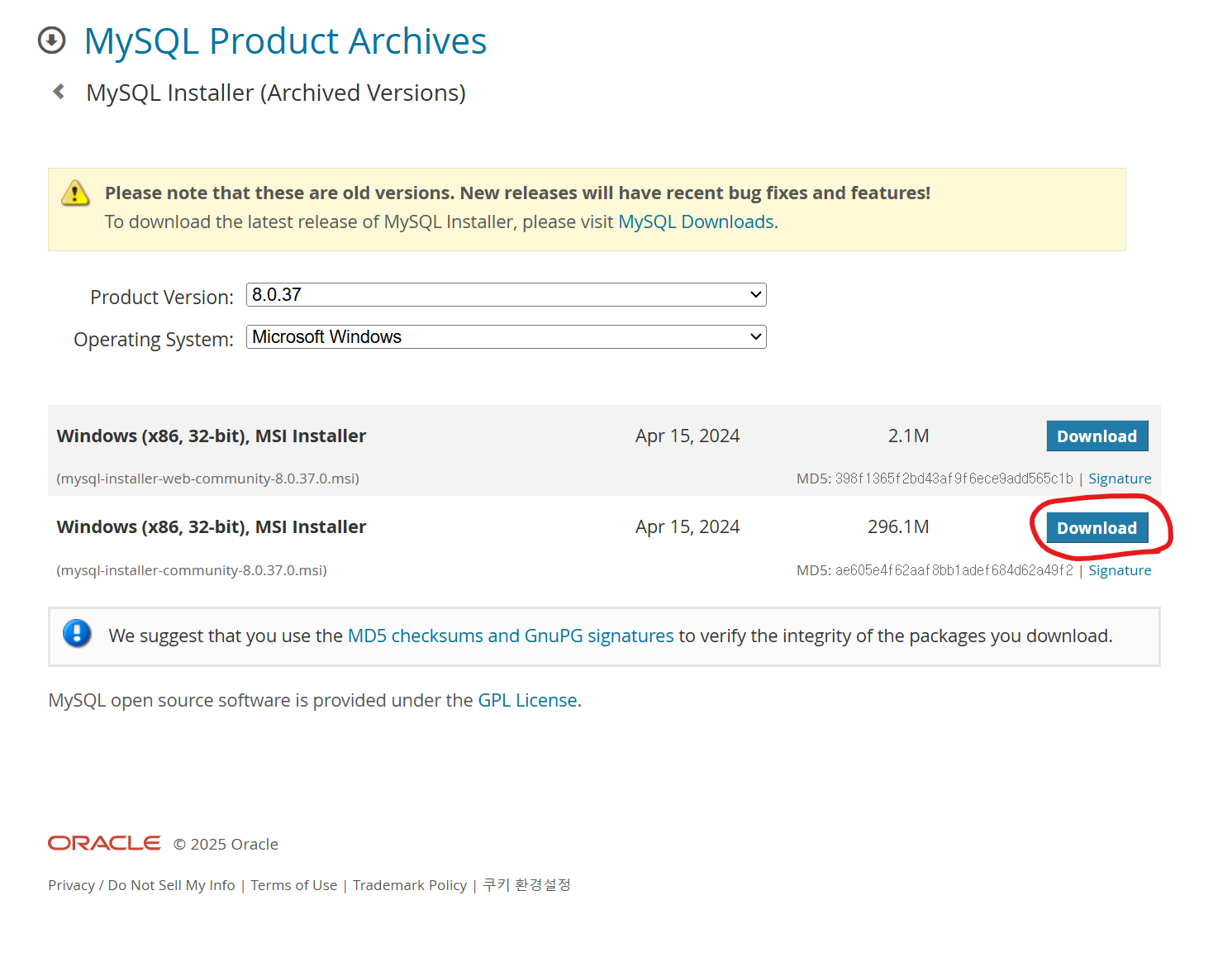The height and width of the screenshot is (962, 1232).
Task: Click the filename mysql-installer-web-community-8.0.37.0.msi
Action: coord(207,479)
